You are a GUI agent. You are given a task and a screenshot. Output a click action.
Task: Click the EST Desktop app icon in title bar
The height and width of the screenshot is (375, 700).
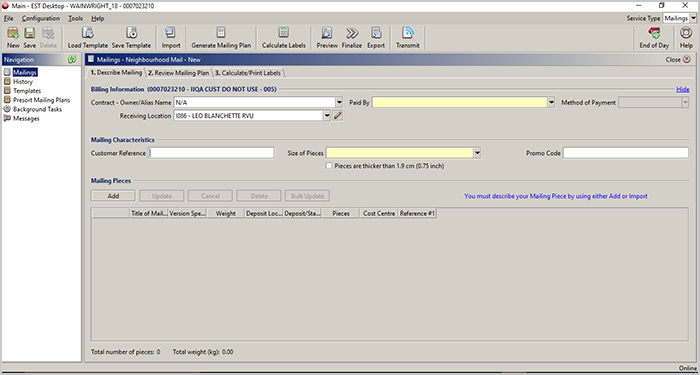pos(5,6)
